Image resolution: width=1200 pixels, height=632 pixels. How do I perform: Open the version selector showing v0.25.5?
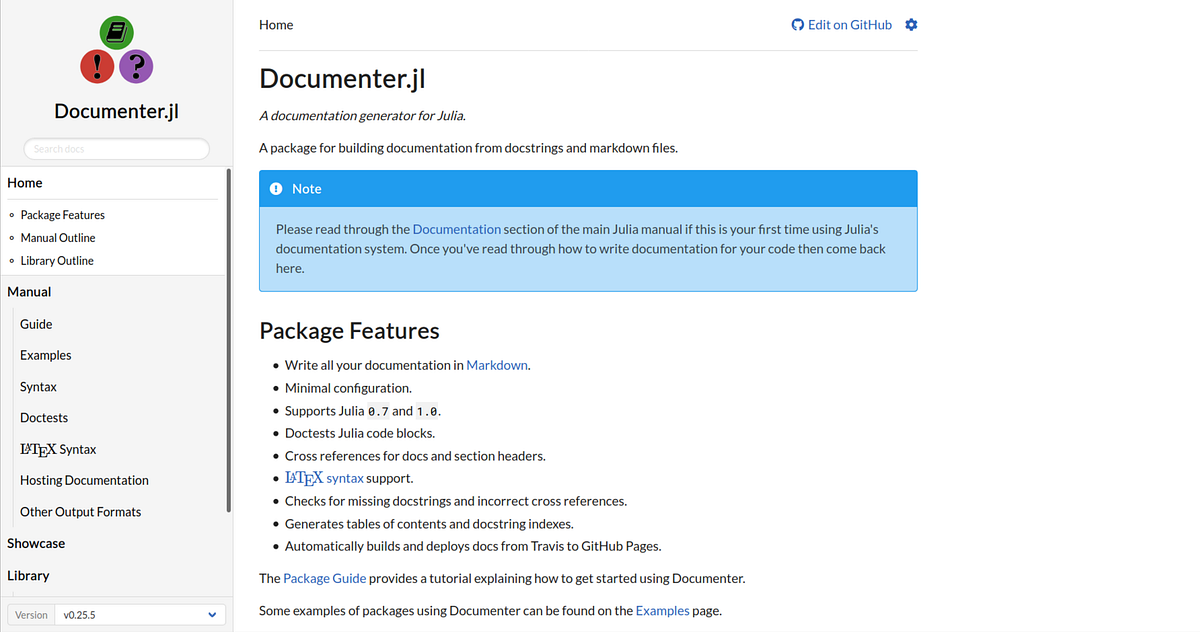point(140,614)
